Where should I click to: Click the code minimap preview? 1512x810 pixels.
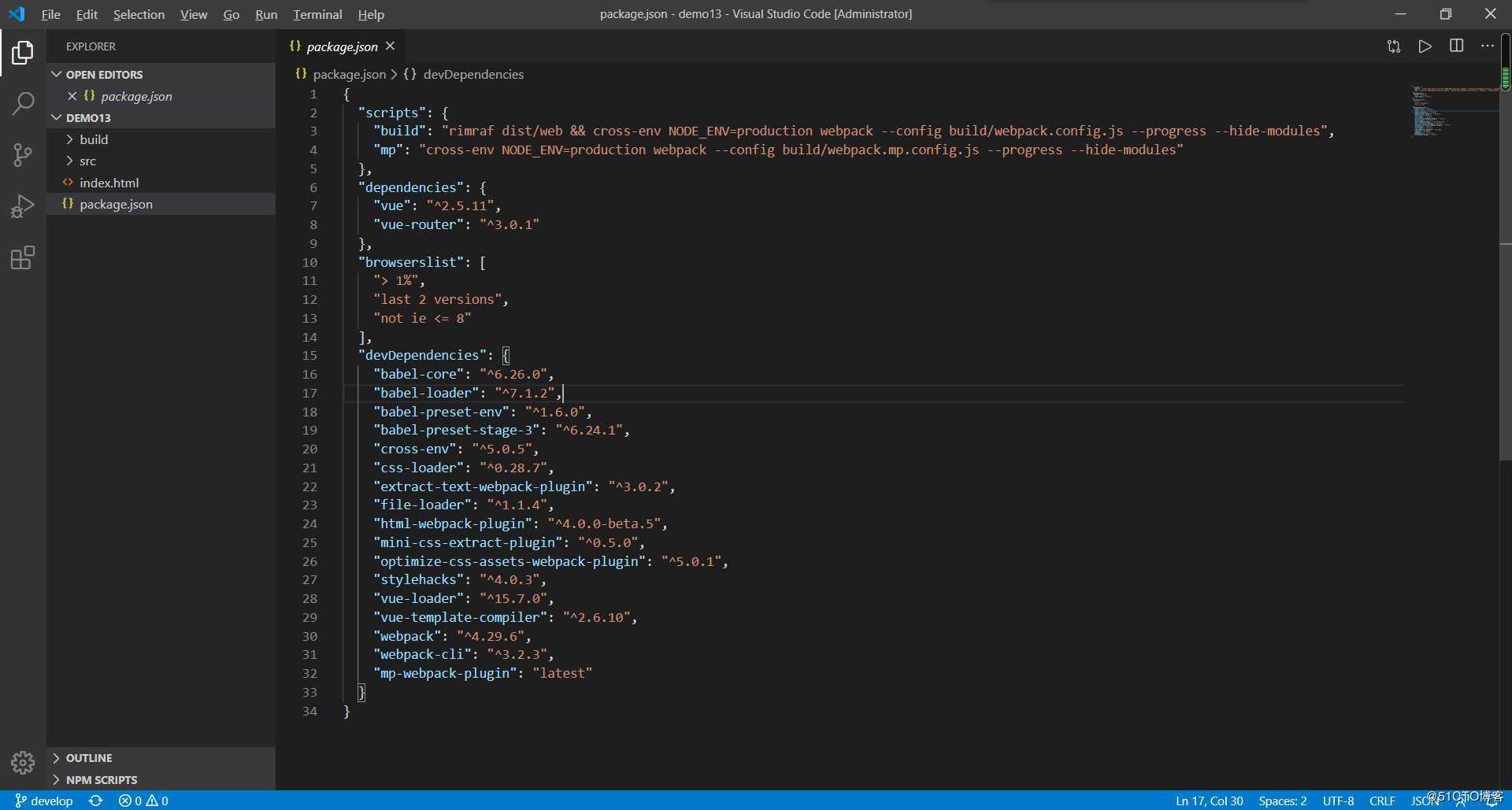pos(1455,112)
